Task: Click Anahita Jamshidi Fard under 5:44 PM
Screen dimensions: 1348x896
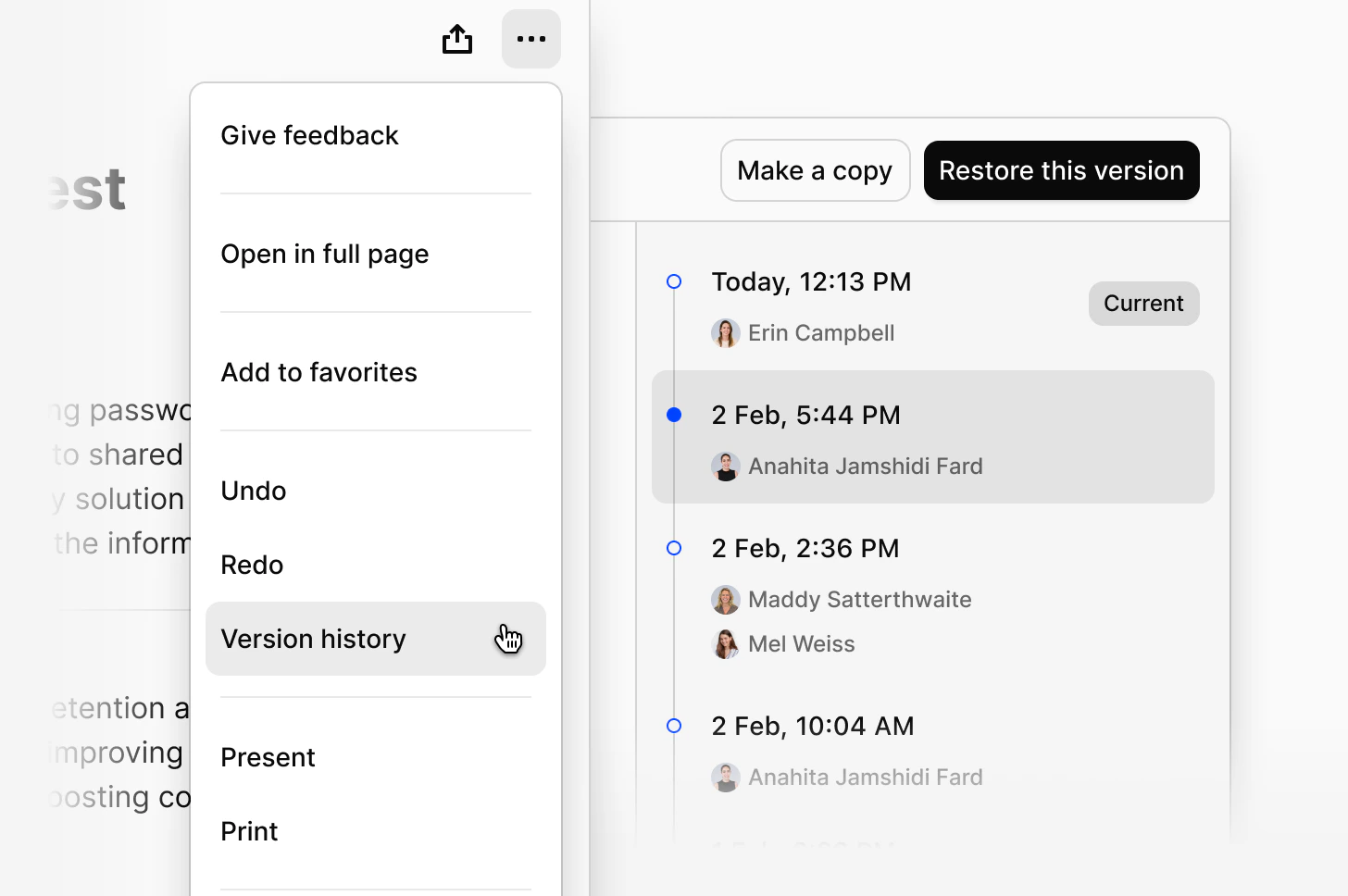Action: [866, 467]
